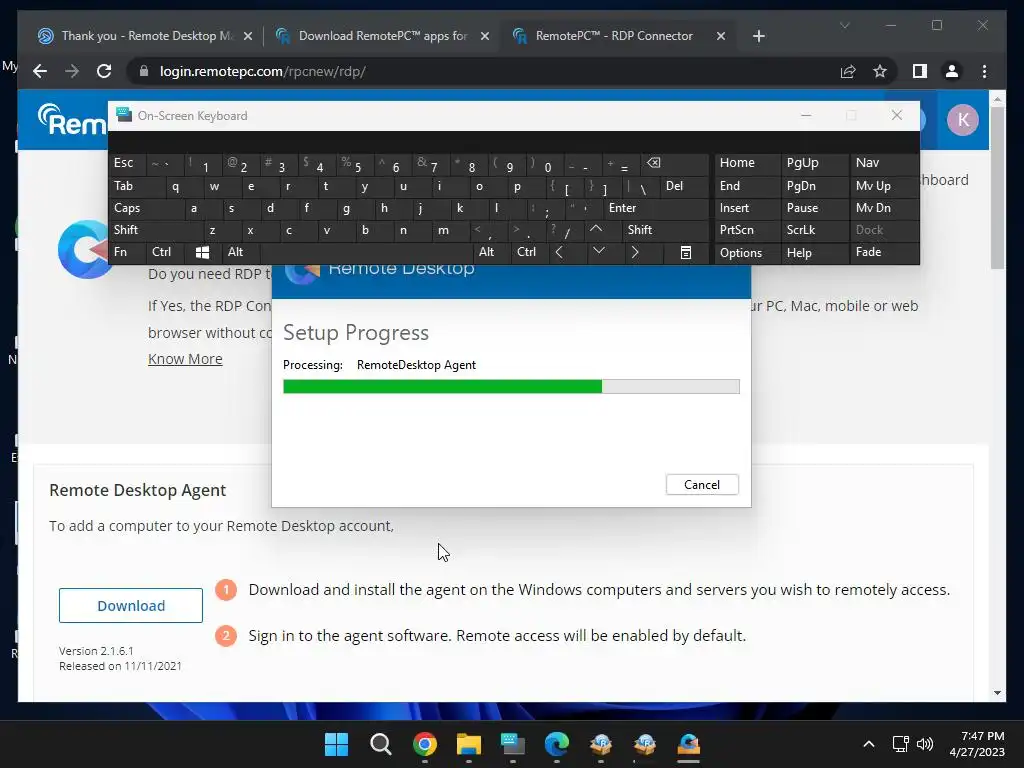
Task: Open the Know More link
Action: click(185, 359)
